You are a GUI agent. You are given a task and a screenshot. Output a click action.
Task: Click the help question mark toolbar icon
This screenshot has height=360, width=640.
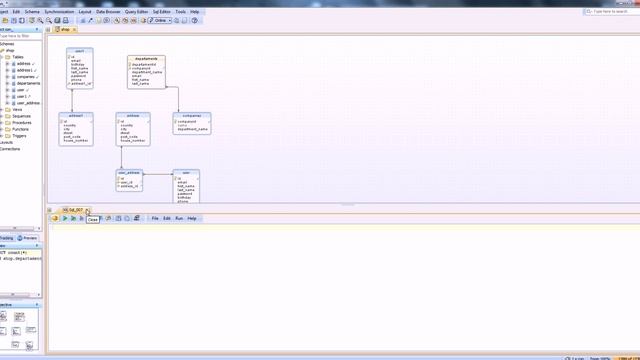point(195,20)
